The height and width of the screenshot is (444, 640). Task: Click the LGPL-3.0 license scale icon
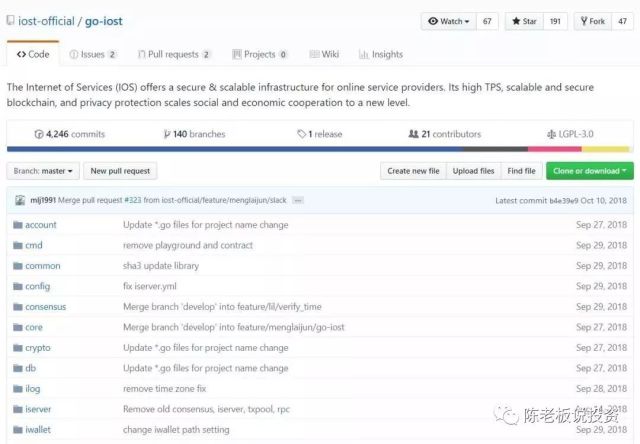click(x=551, y=134)
